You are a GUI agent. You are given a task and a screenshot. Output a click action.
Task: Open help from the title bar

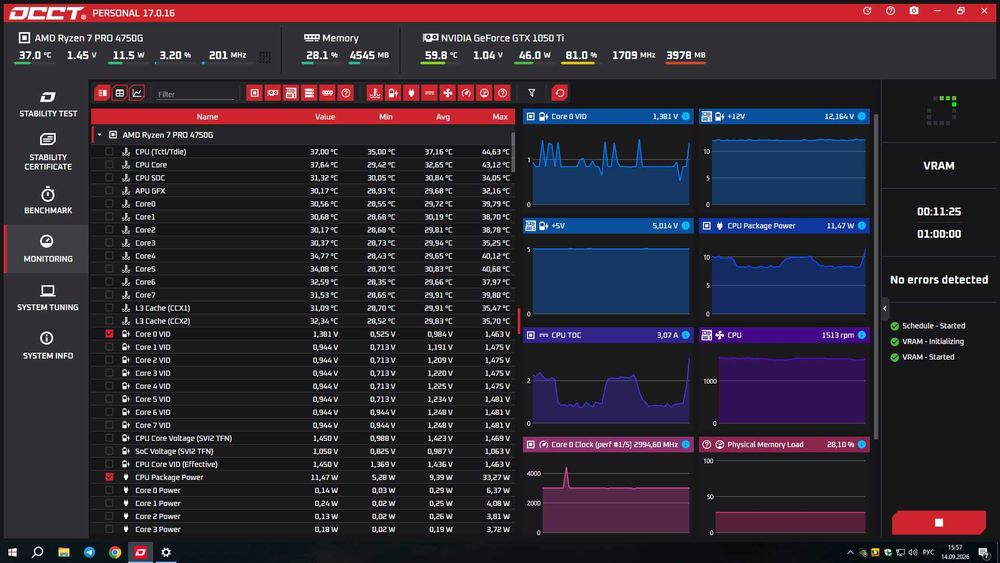click(x=890, y=11)
